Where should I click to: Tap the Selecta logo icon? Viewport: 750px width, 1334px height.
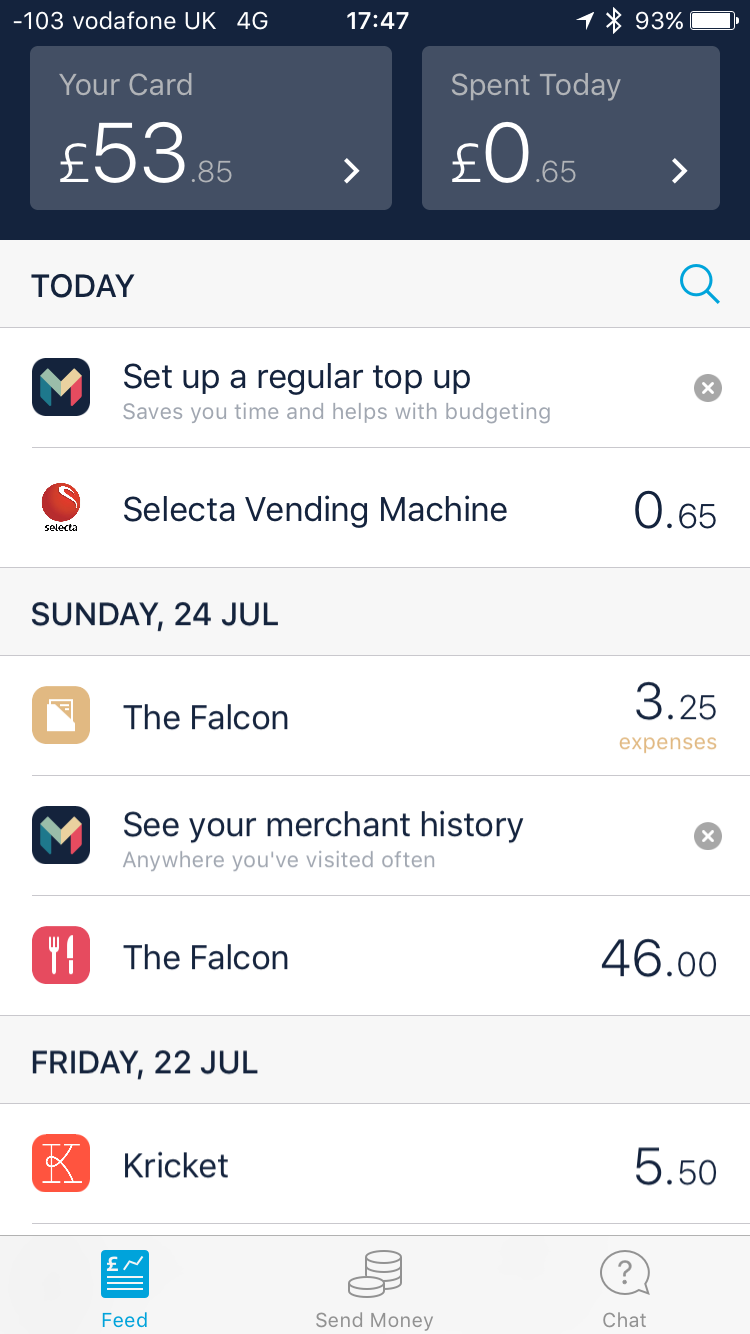coord(61,507)
